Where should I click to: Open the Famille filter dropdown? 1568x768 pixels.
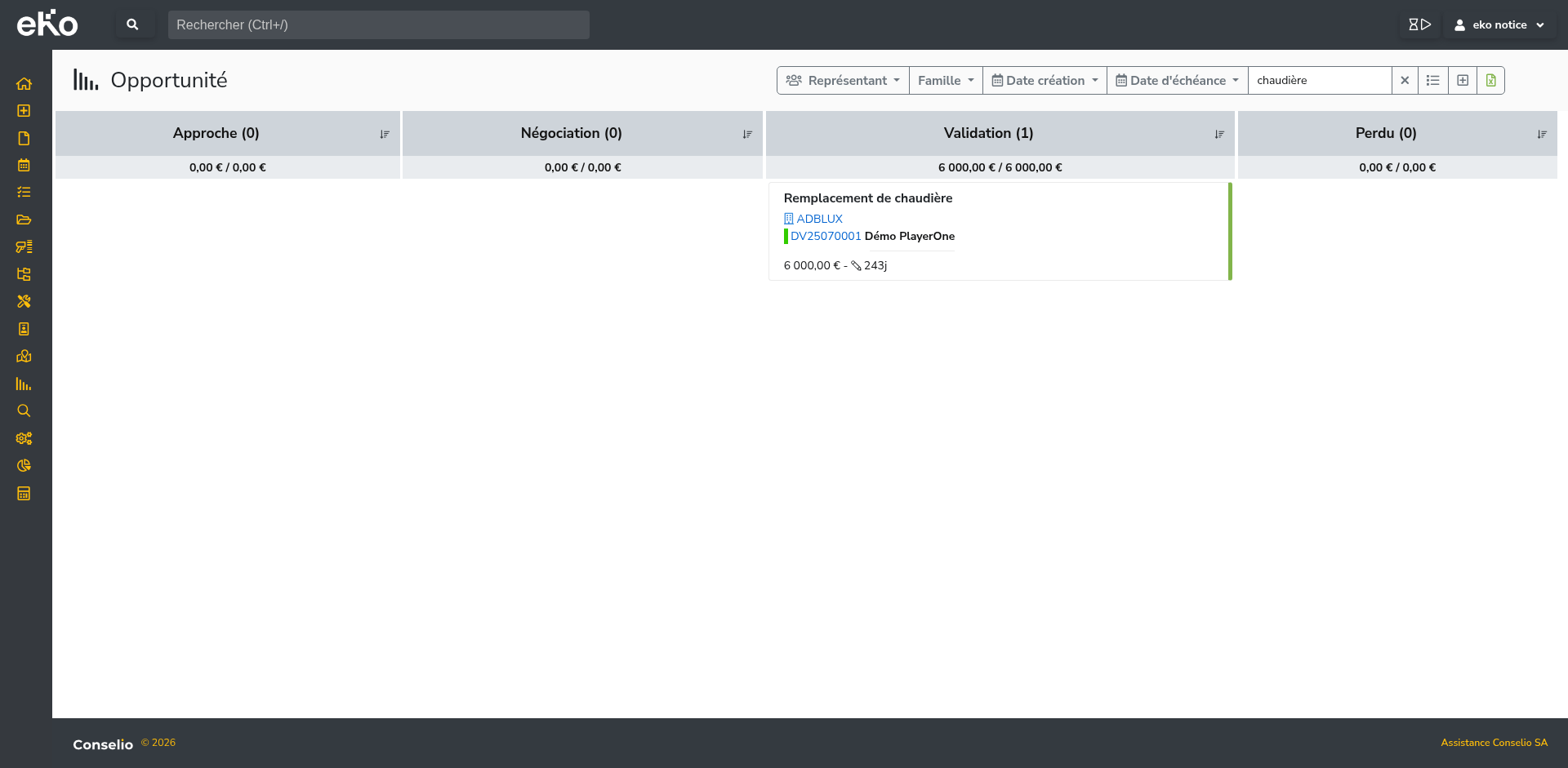[x=946, y=80]
